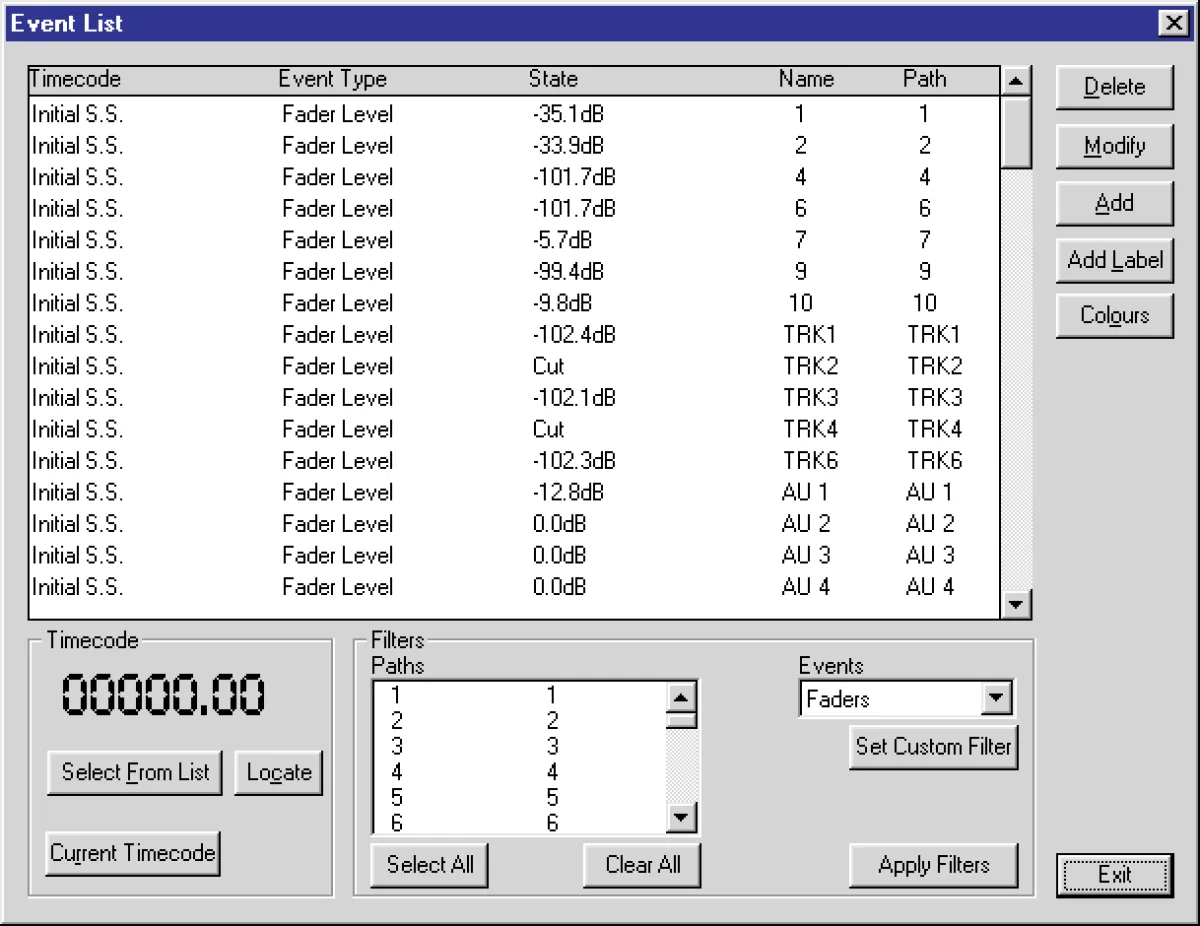Select the TRK4 Cut event row
This screenshot has width=1200, height=926.
[514, 429]
